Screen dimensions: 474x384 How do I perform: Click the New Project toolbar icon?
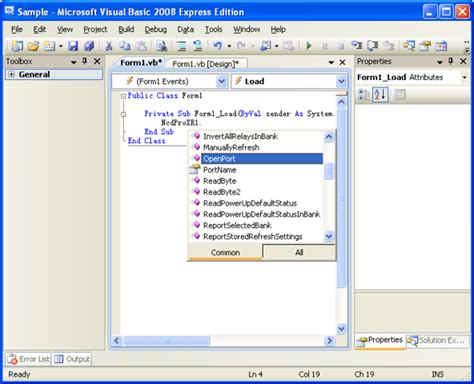tap(17, 46)
